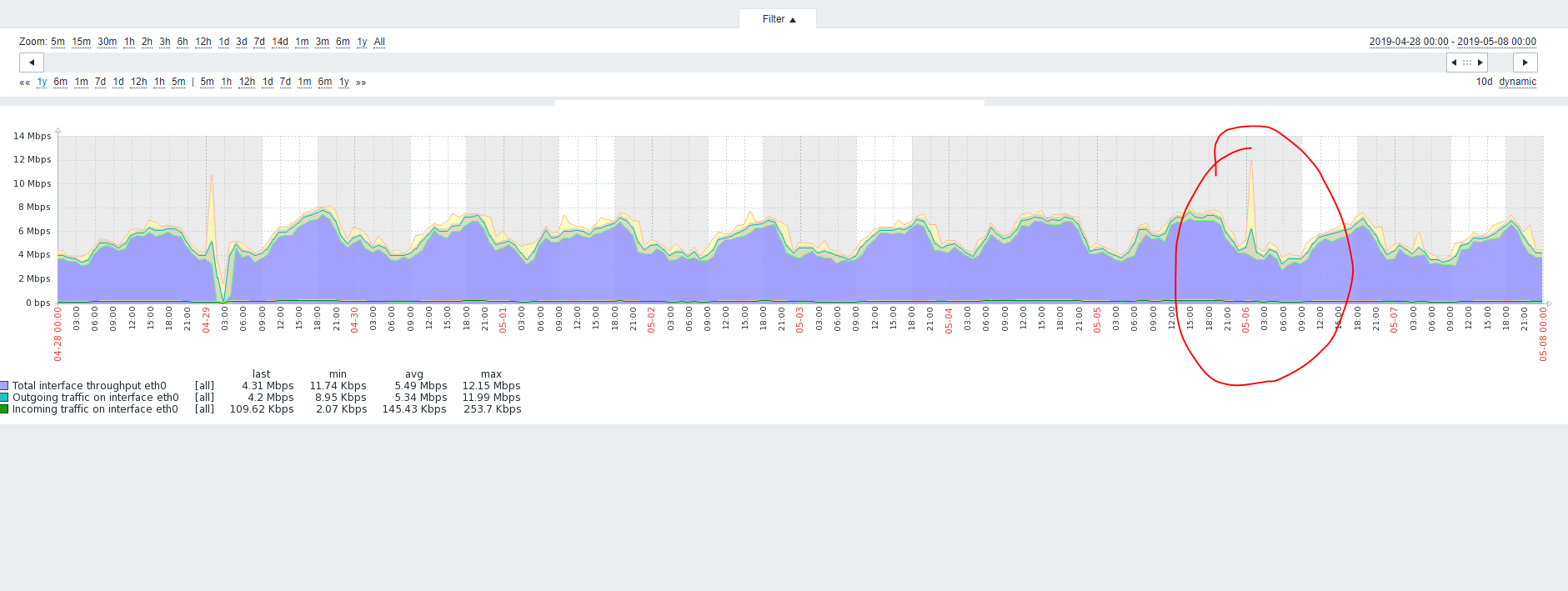Screen dimensions: 1568x591
Task: Set Zoom to All
Action: click(x=379, y=42)
